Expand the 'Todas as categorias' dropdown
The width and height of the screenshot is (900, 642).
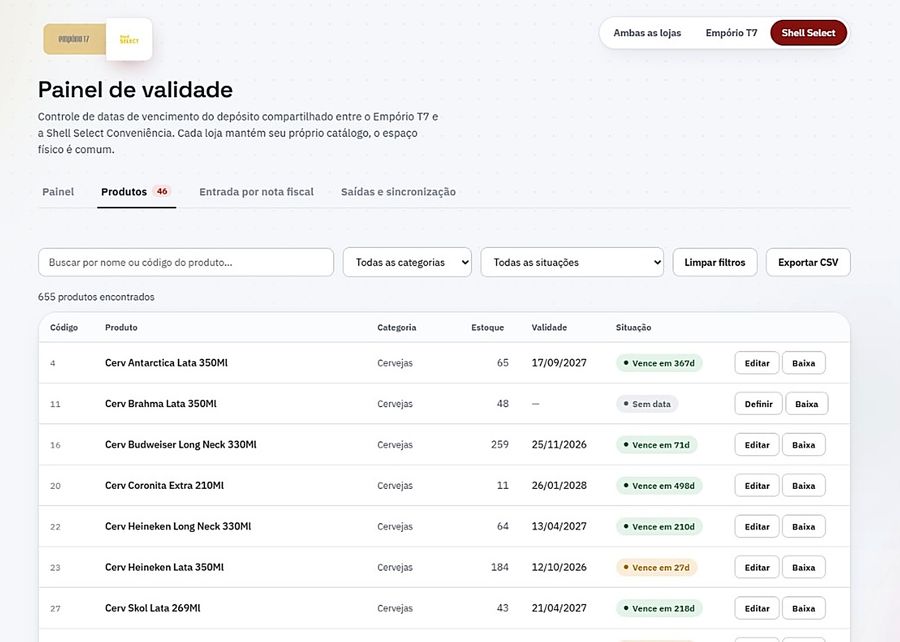(407, 262)
